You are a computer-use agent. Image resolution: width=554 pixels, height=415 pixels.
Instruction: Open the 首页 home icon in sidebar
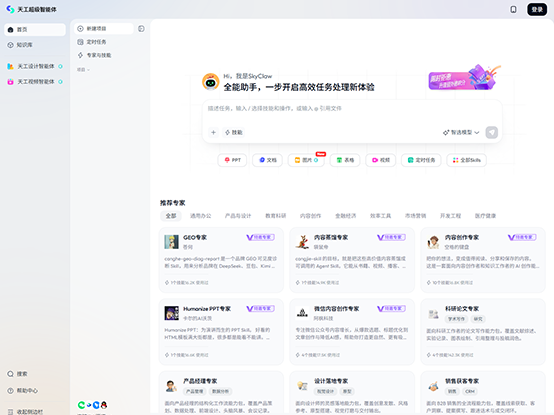[11, 30]
